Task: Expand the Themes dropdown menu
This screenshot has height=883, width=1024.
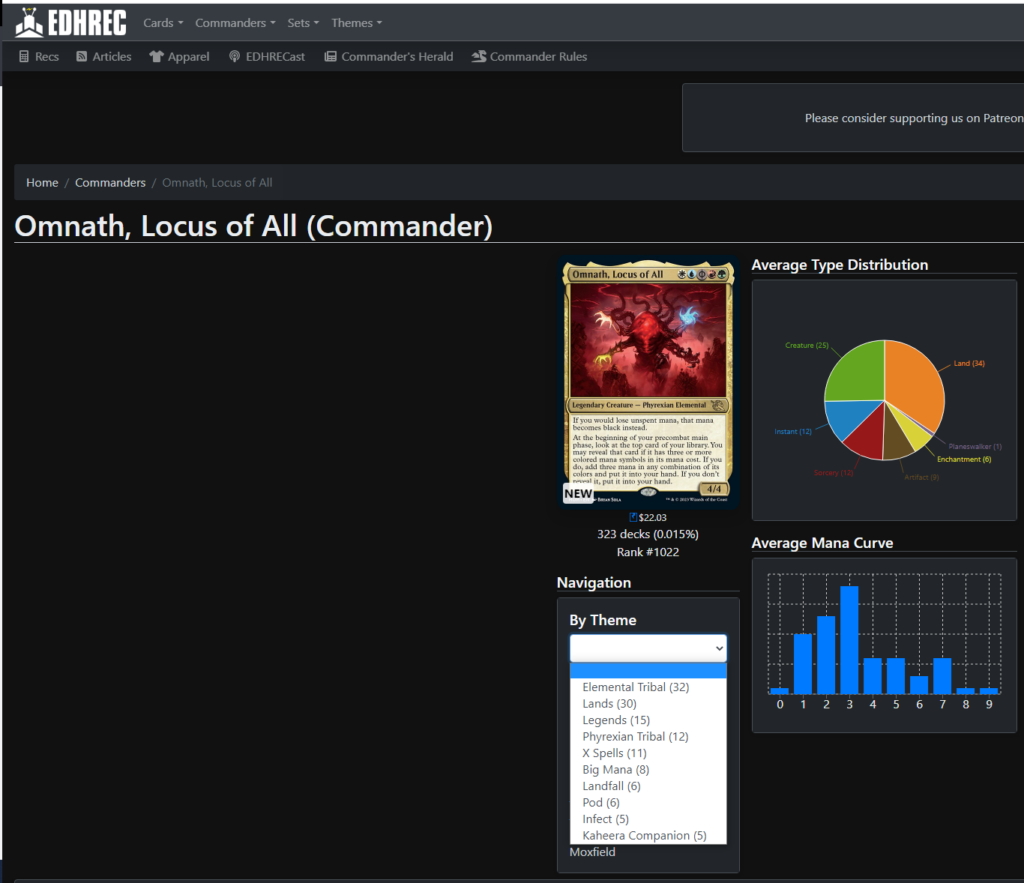Action: (x=357, y=23)
